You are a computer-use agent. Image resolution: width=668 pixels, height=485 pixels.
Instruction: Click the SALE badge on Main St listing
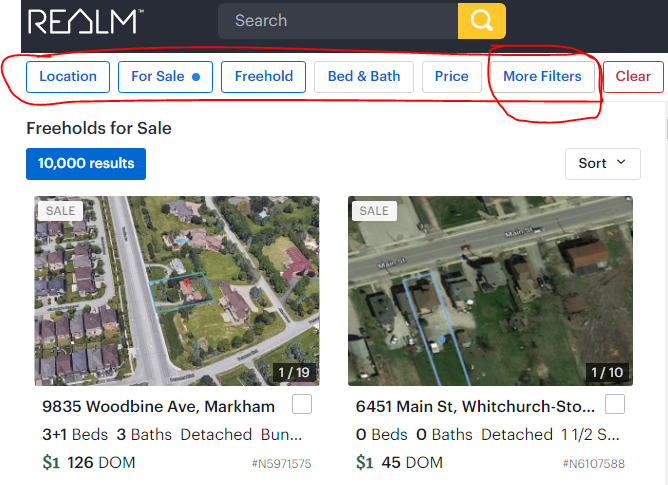374,211
